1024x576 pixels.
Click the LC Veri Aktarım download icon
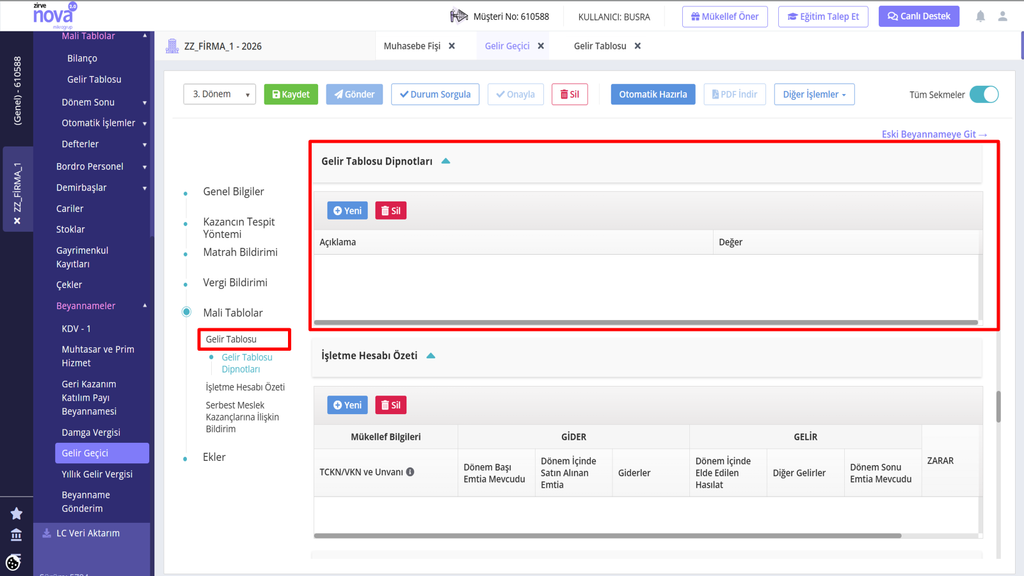(x=46, y=533)
